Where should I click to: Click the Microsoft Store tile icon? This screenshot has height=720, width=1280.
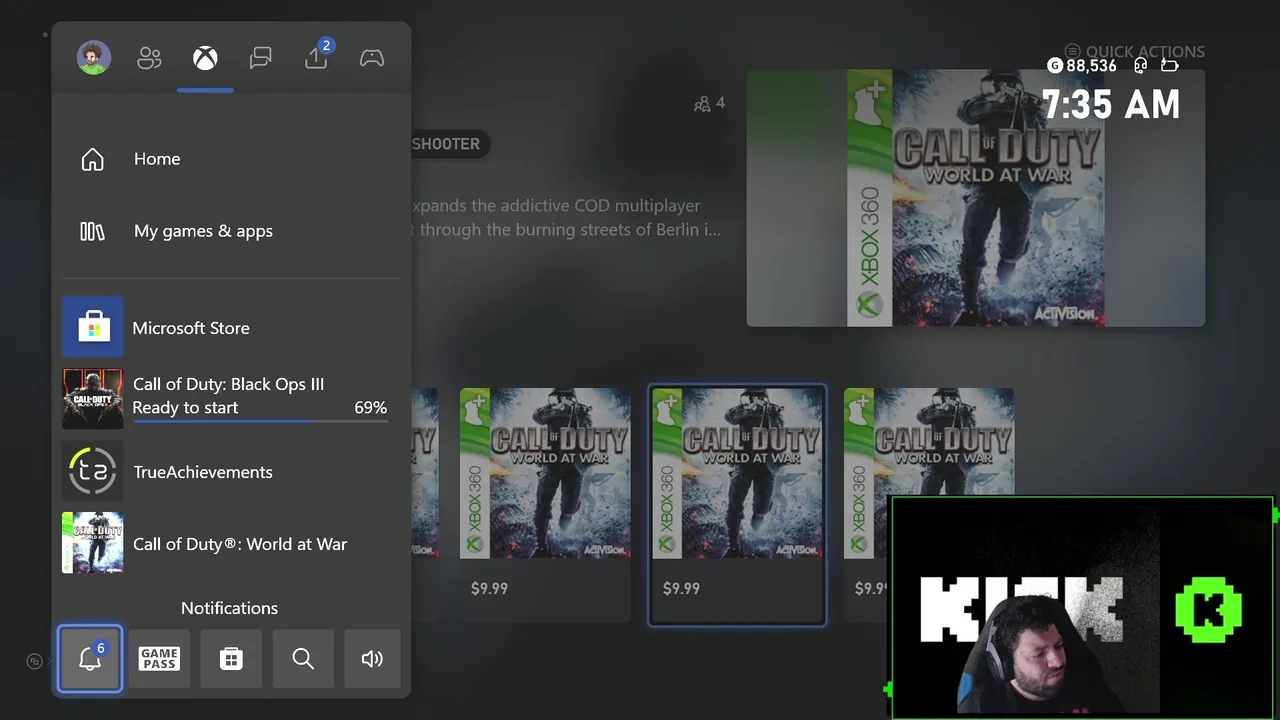pyautogui.click(x=93, y=327)
